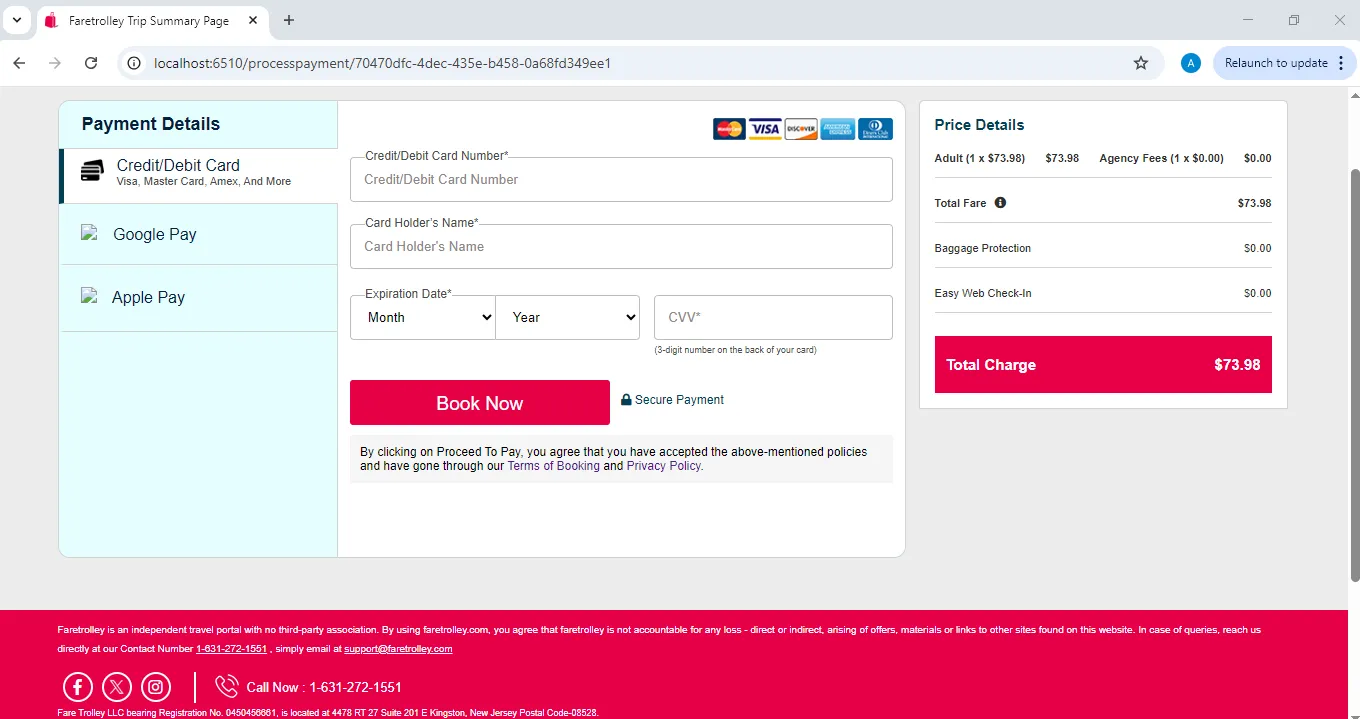This screenshot has height=719, width=1360.
Task: Click the Facebook icon in footer
Action: click(x=78, y=687)
